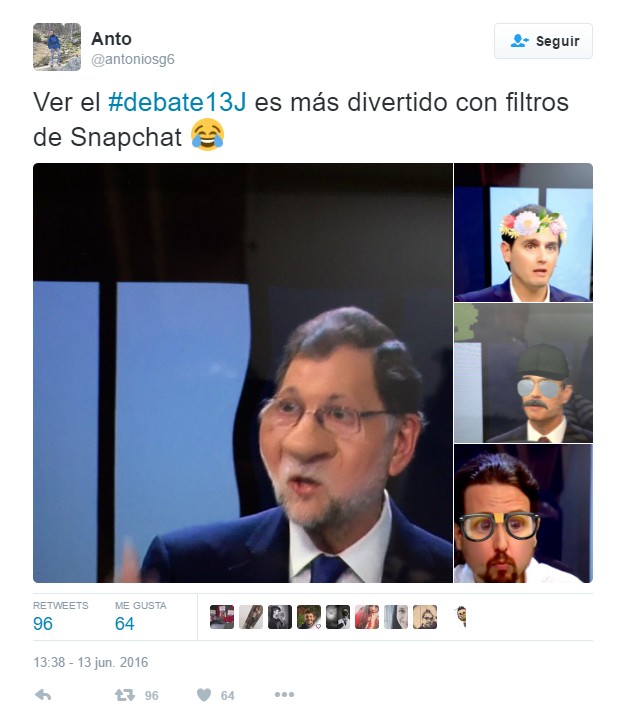Open the three-dots more options menu
Viewport: 626px width, 723px height.
(284, 694)
